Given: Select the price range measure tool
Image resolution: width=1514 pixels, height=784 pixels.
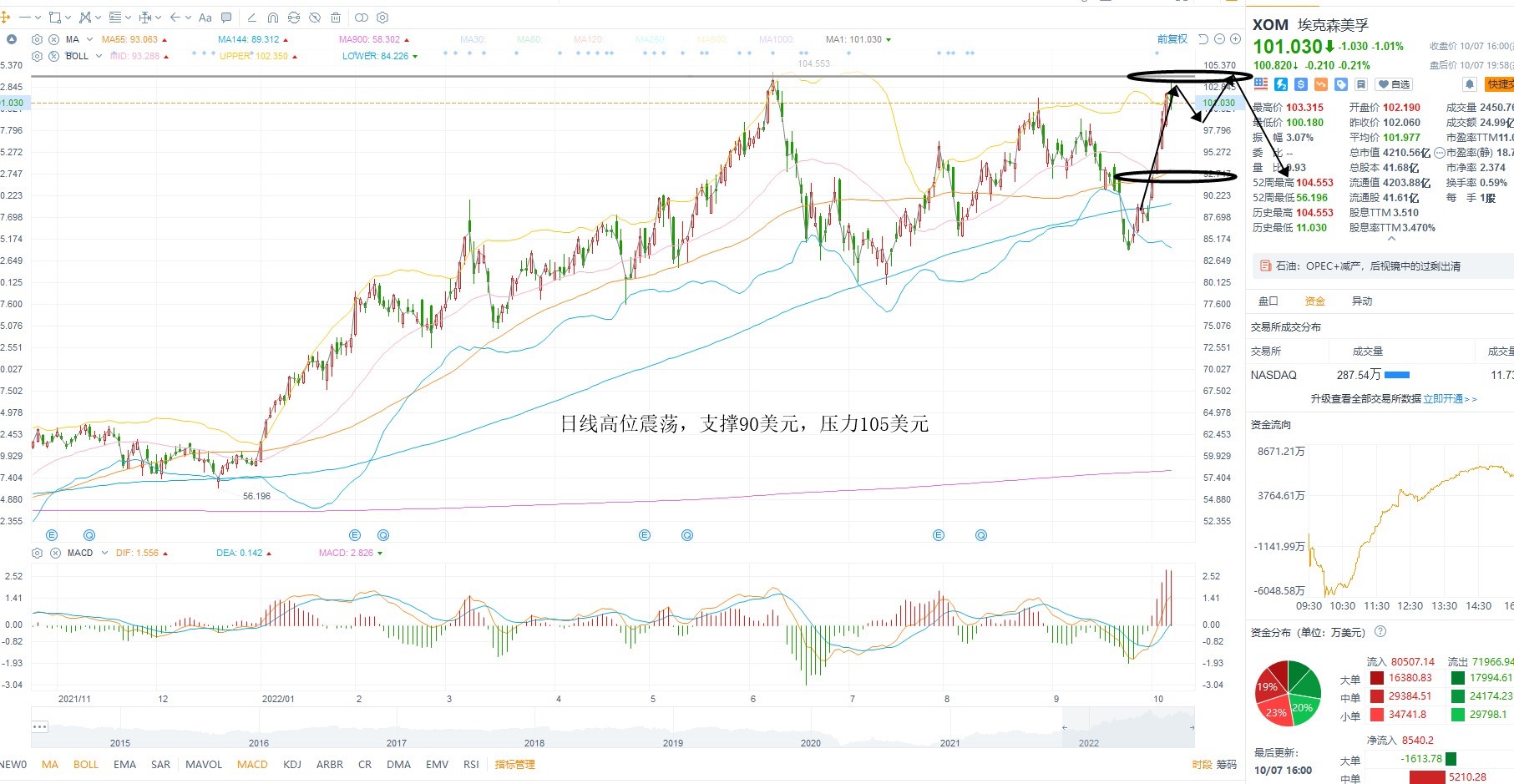Looking at the screenshot, I should click(145, 18).
